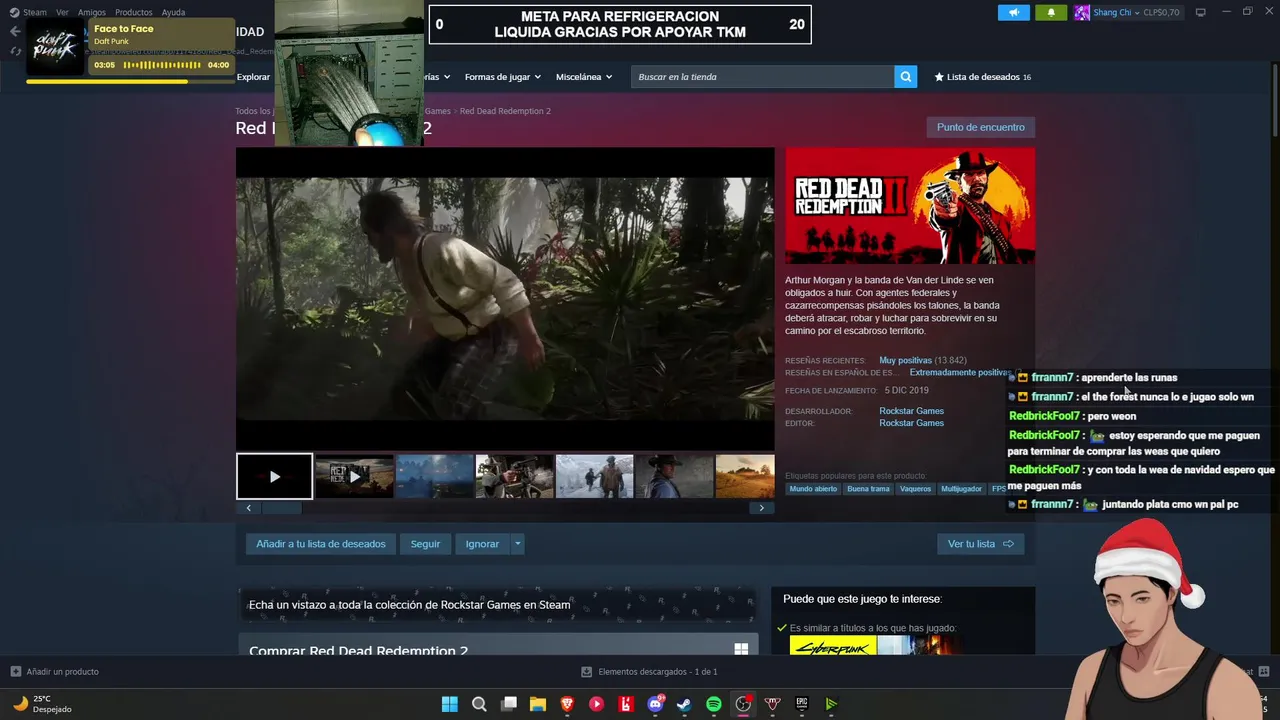Image resolution: width=1280 pixels, height=720 pixels.
Task: Open Spotify from the taskbar
Action: click(x=714, y=704)
